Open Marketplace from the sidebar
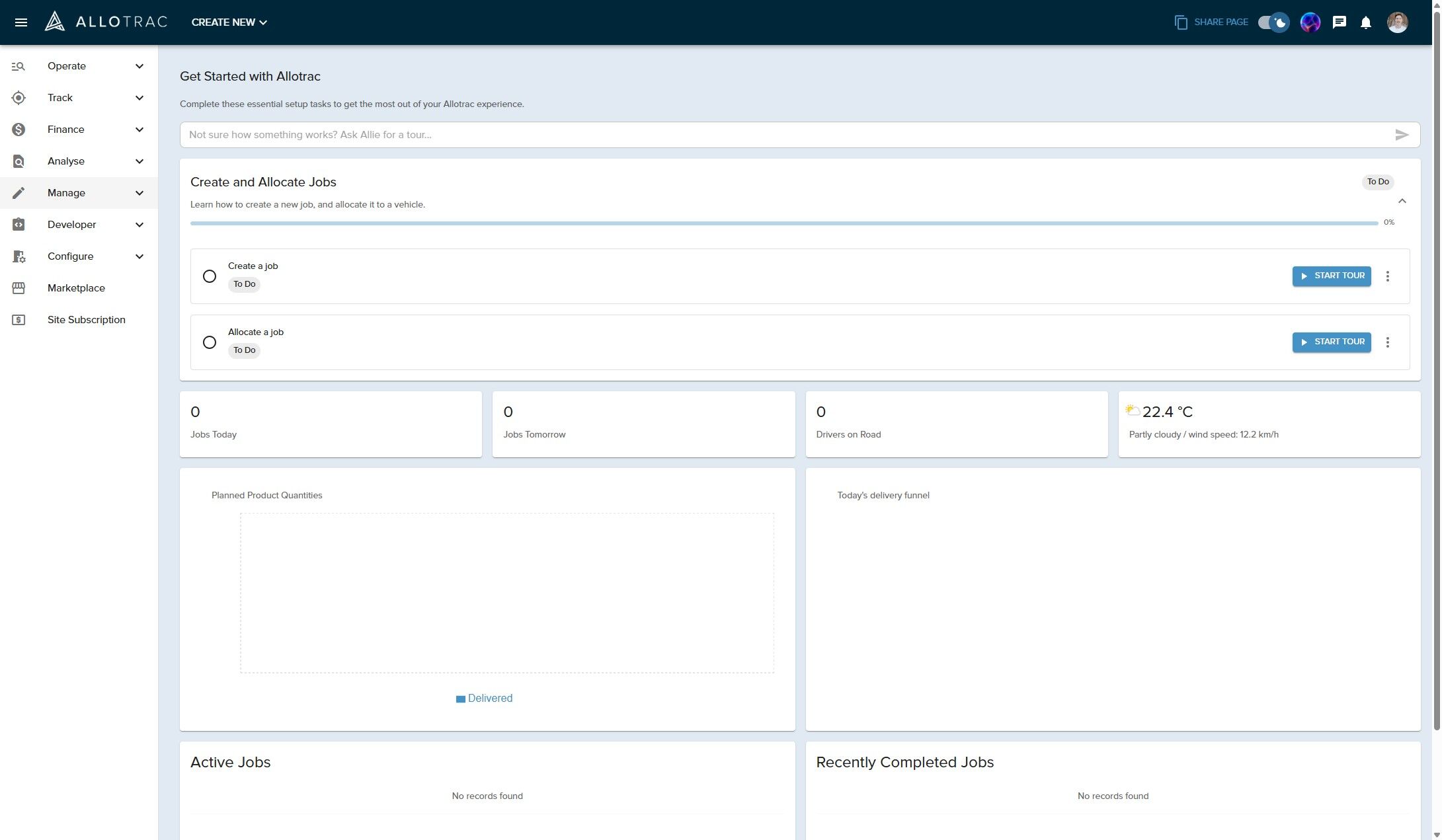 click(x=76, y=288)
